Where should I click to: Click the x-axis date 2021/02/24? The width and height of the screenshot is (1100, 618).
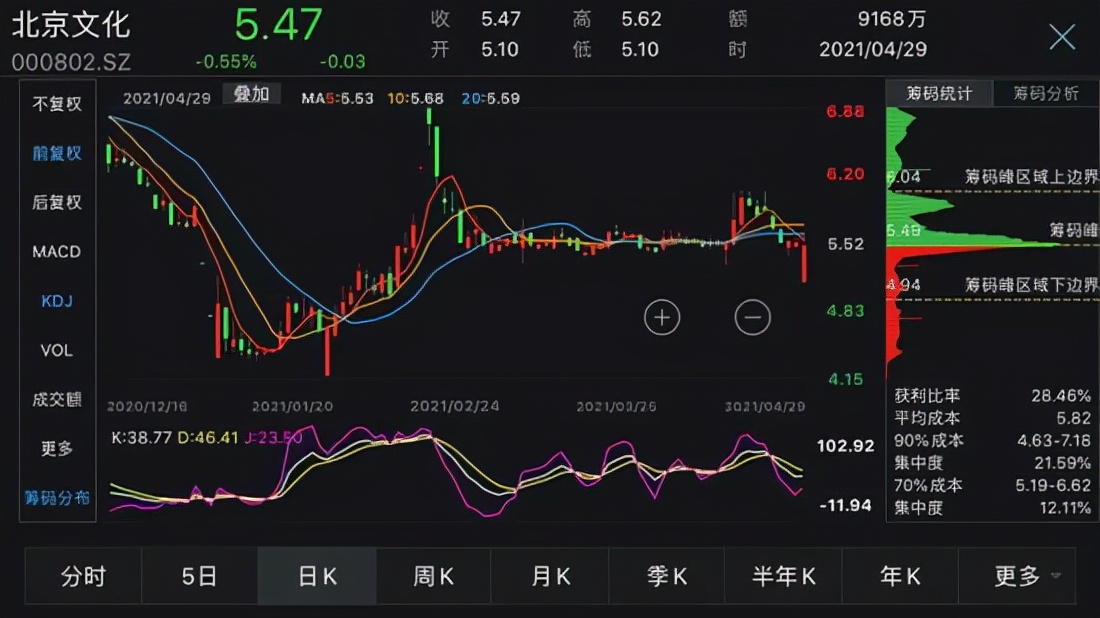point(455,406)
